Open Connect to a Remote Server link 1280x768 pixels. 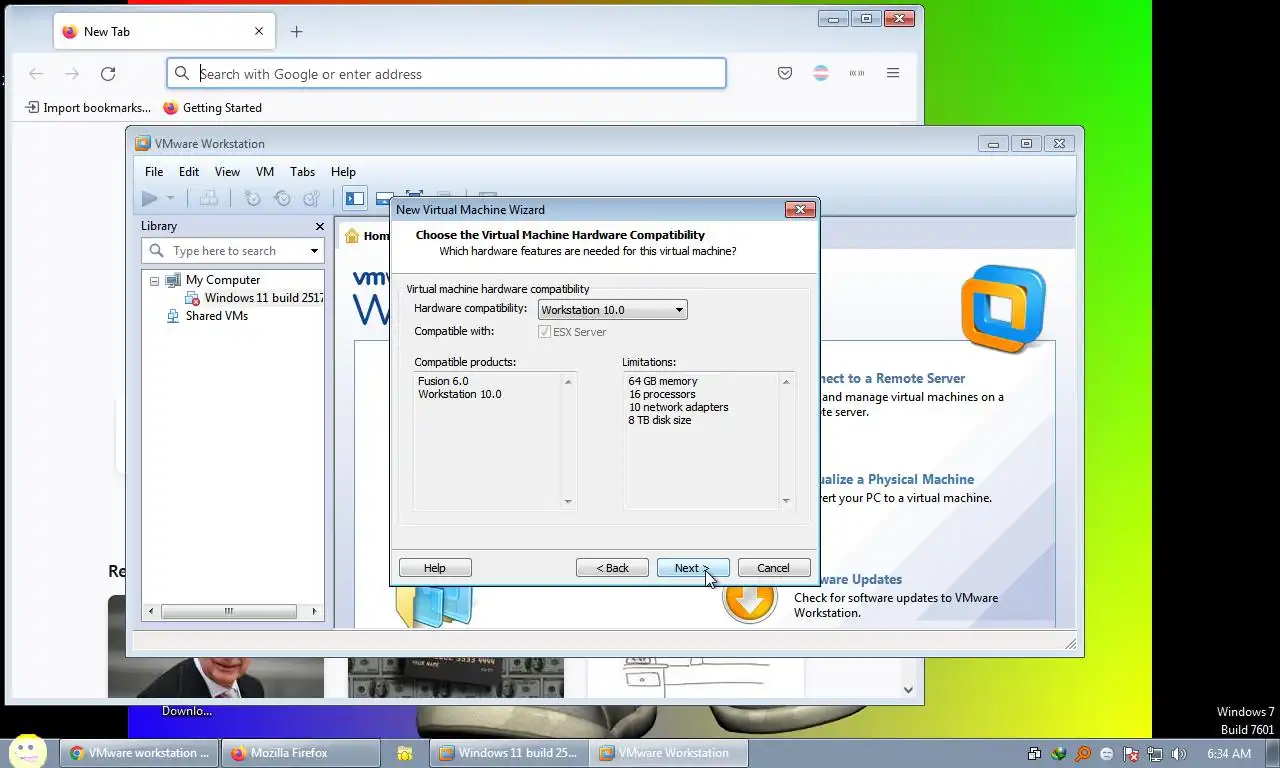(x=892, y=379)
